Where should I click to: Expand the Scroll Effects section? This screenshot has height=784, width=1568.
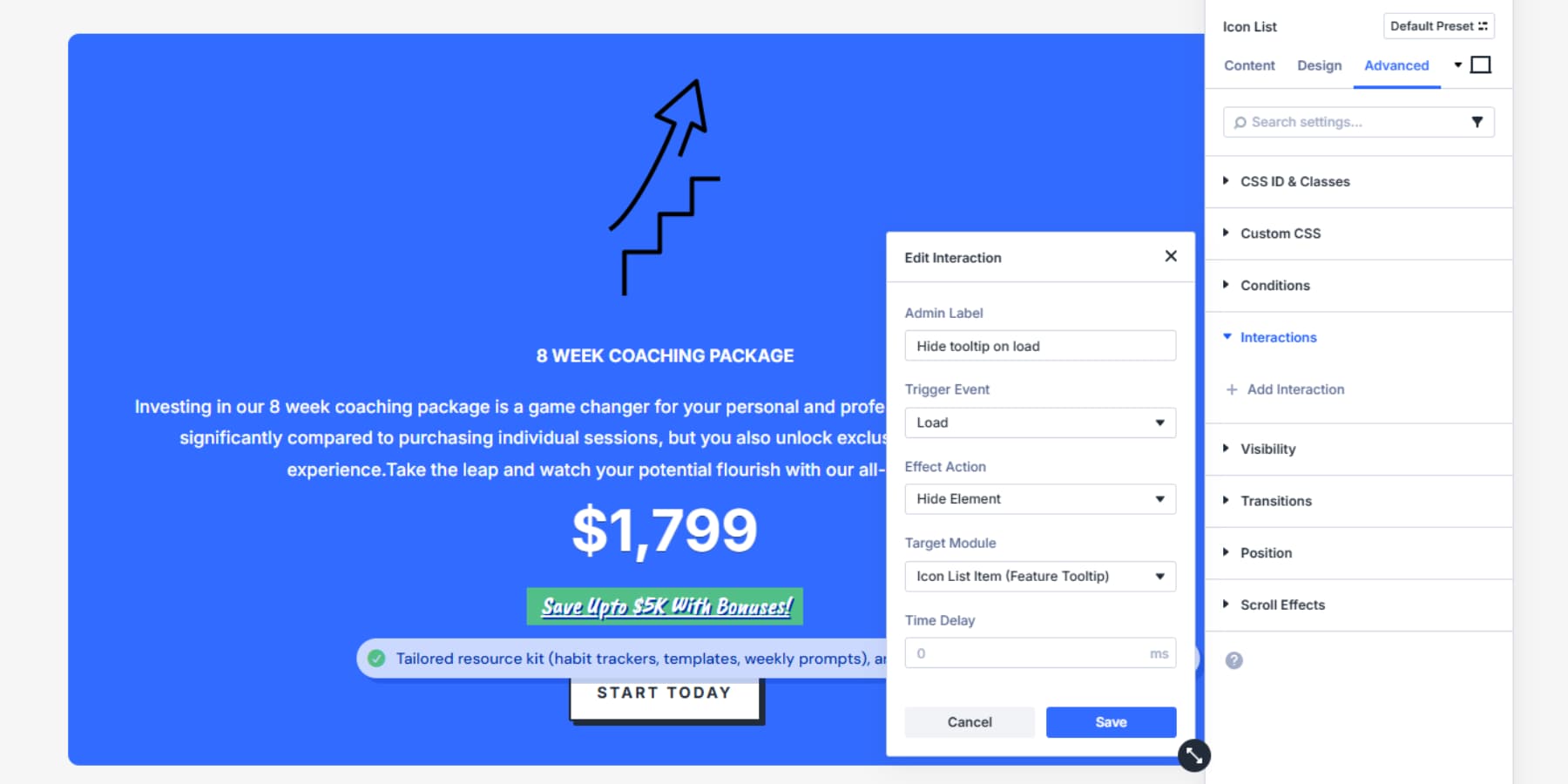click(x=1282, y=605)
